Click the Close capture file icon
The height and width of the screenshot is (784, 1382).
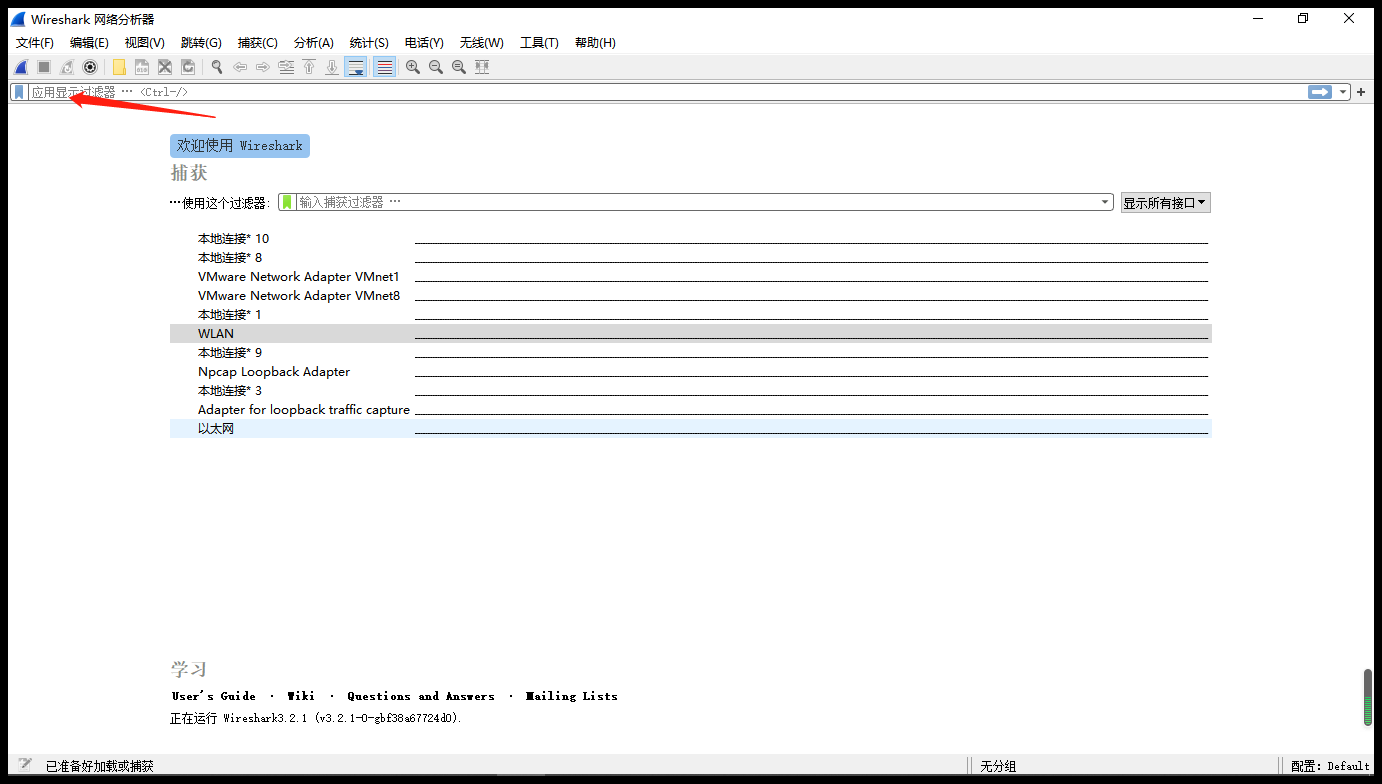[165, 67]
